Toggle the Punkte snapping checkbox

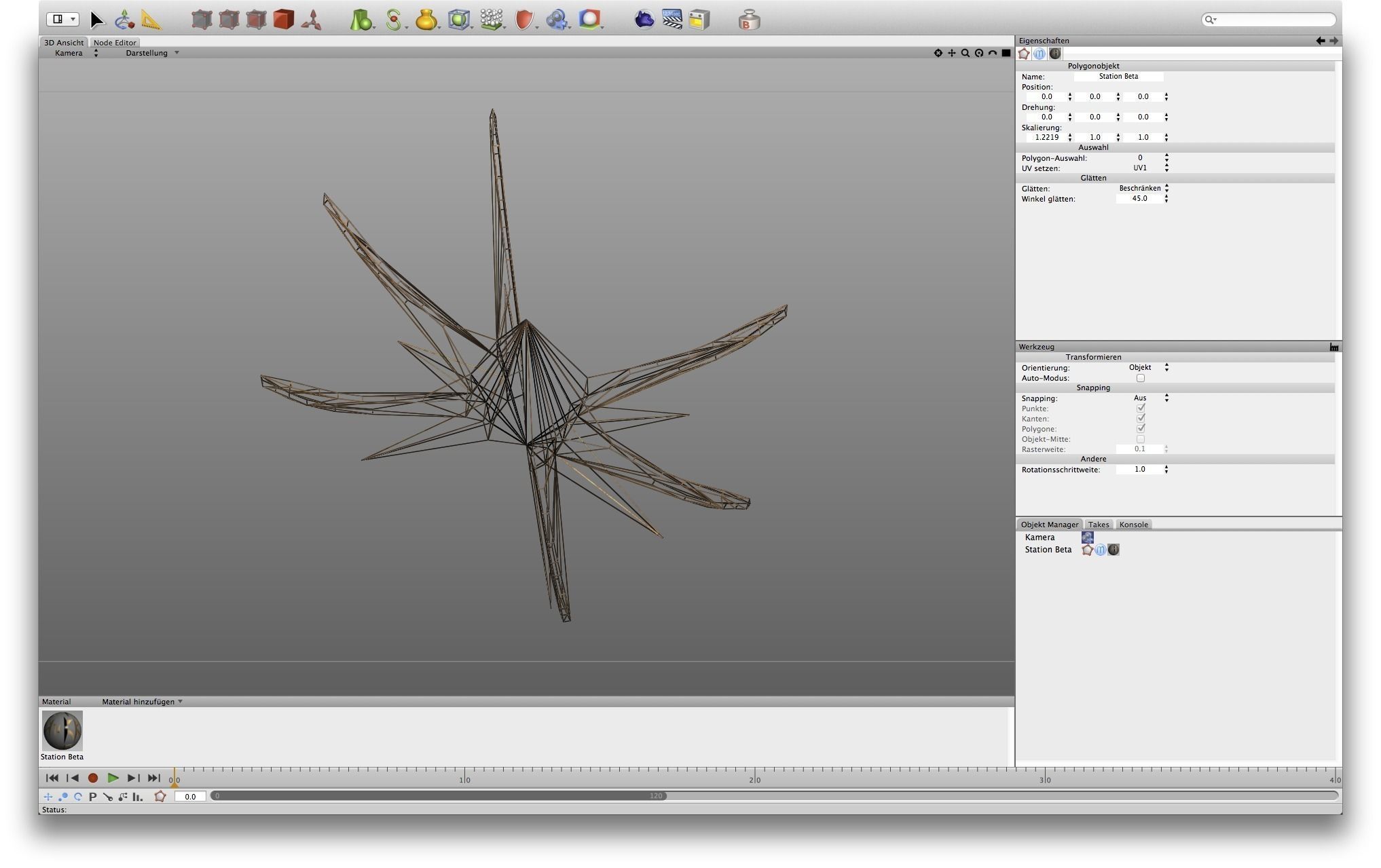pyautogui.click(x=1140, y=409)
